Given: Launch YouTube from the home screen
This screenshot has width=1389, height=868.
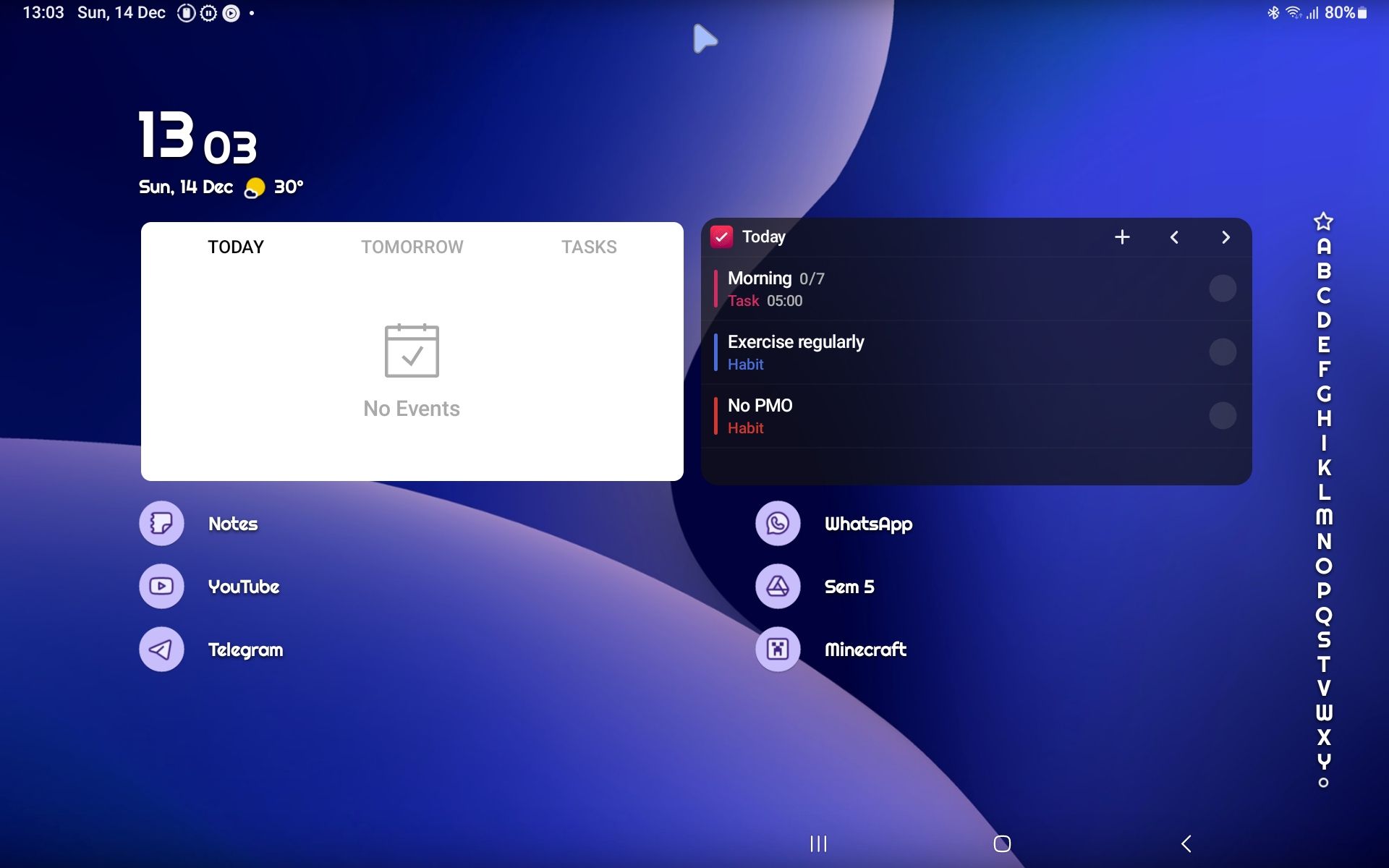Looking at the screenshot, I should pos(161,586).
